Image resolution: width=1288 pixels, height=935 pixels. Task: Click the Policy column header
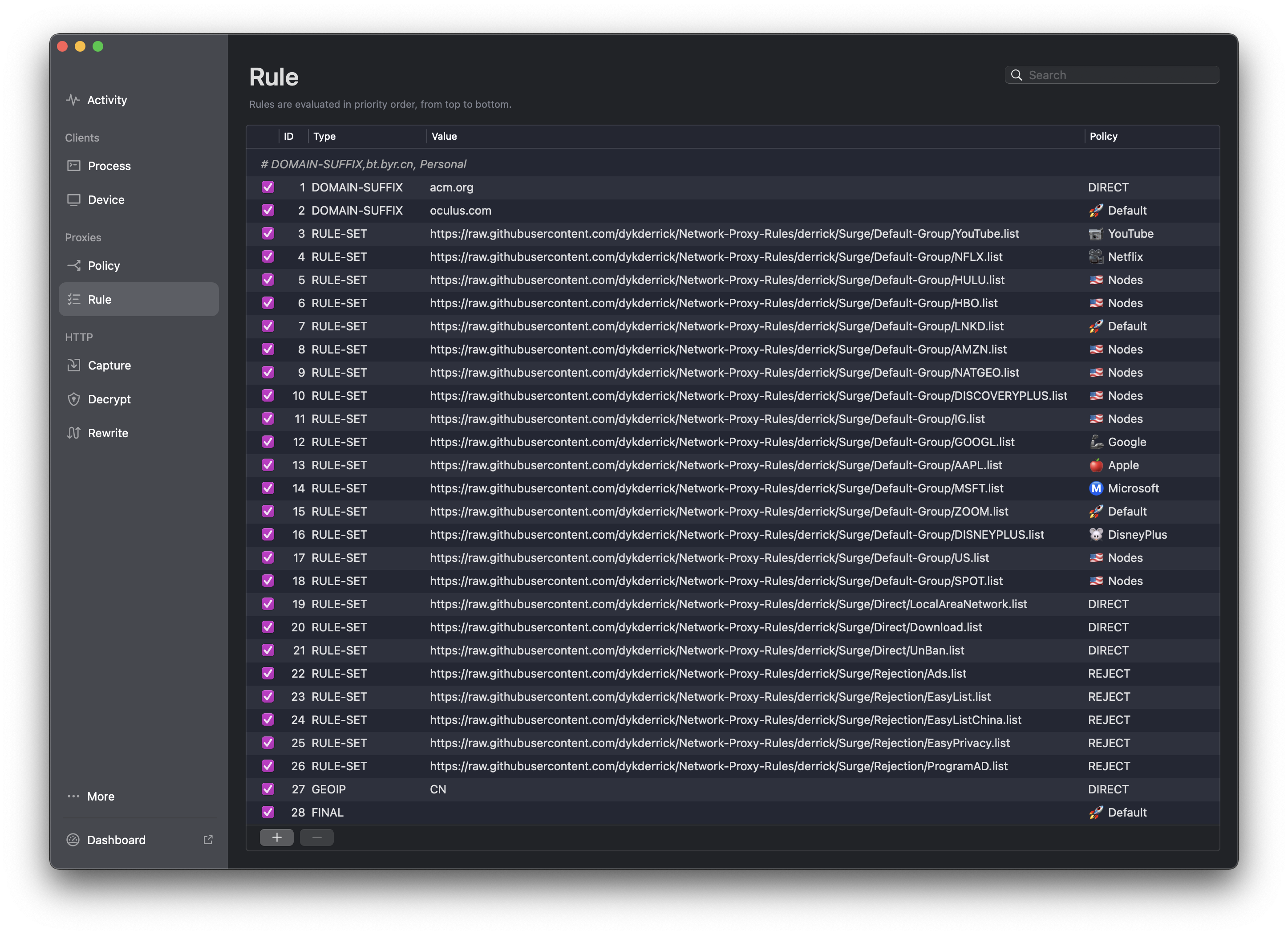click(1103, 136)
